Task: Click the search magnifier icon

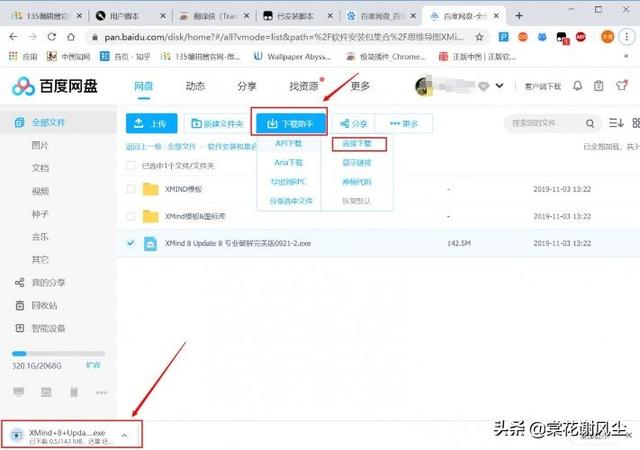Action: 590,123
